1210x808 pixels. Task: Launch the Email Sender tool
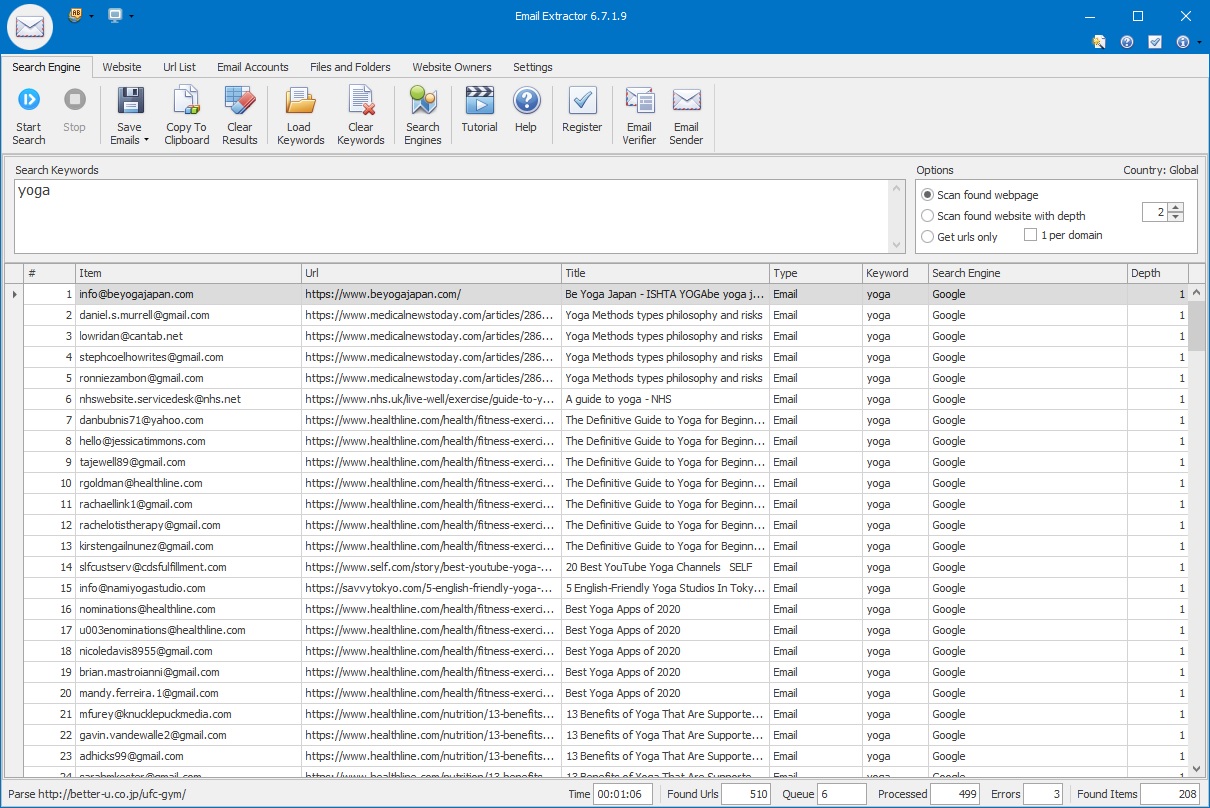[686, 110]
